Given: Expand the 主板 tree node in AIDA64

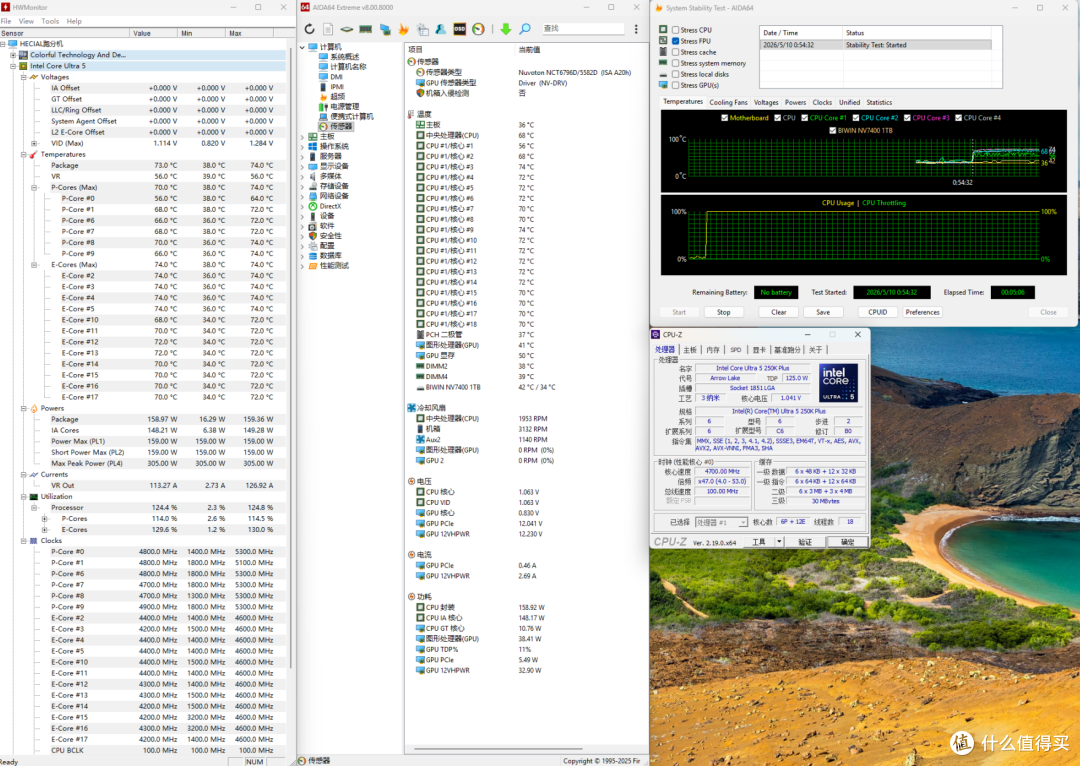Looking at the screenshot, I should click(x=302, y=136).
